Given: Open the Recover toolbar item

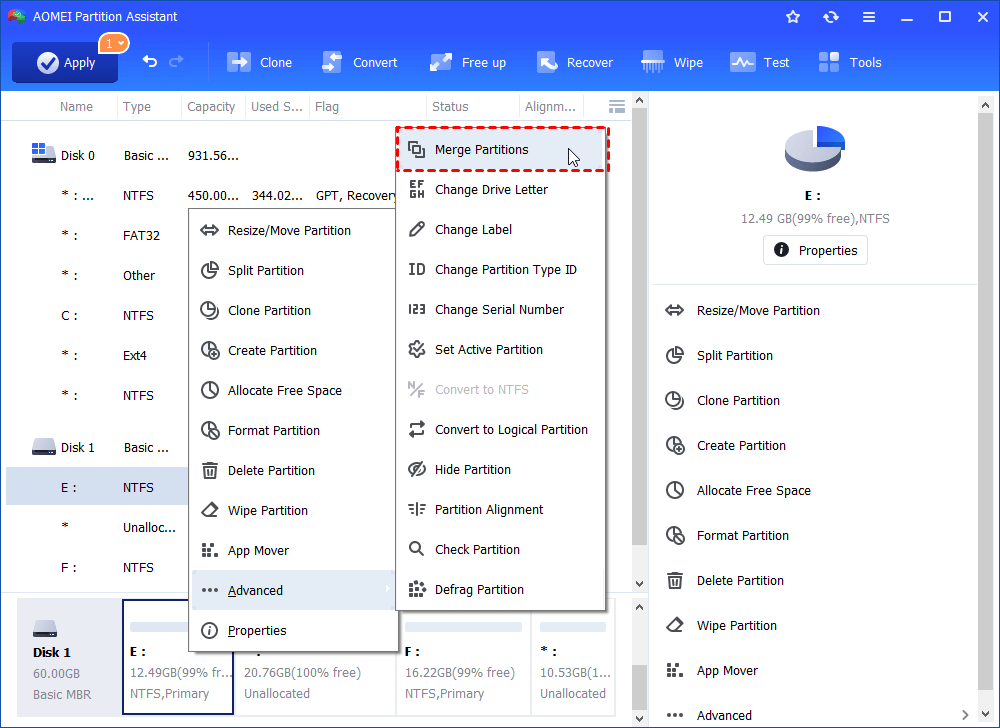Looking at the screenshot, I should [574, 62].
